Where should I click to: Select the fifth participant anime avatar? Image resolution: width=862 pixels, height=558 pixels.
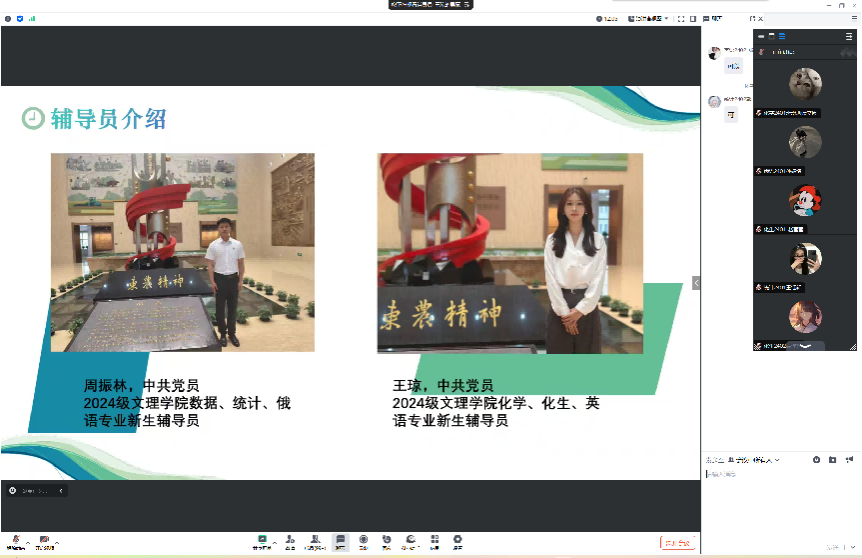pos(805,317)
